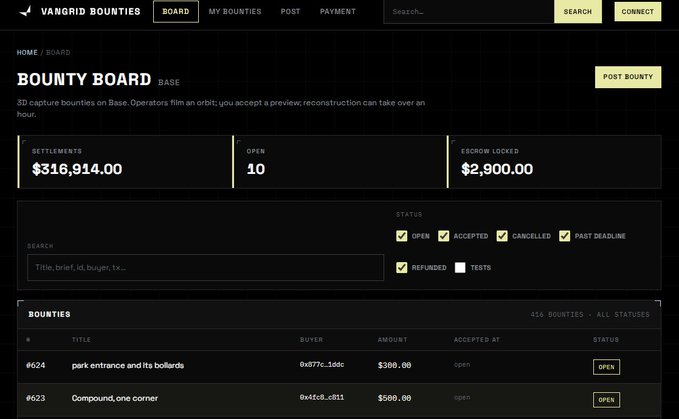Click the $500.00 amount cell
This screenshot has width=679, height=419.
[x=394, y=398]
